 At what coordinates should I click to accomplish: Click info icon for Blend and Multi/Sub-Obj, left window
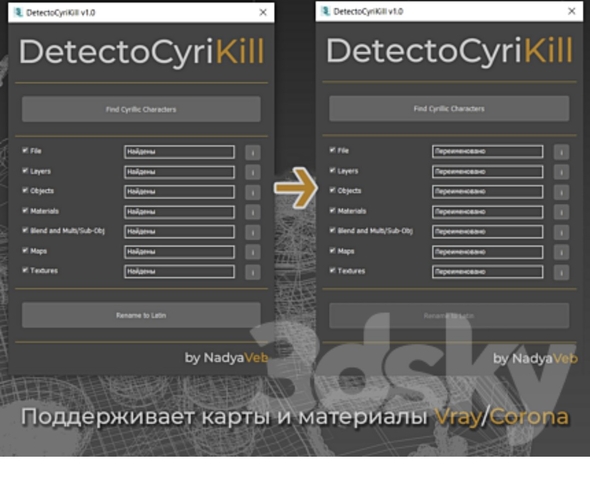253,232
